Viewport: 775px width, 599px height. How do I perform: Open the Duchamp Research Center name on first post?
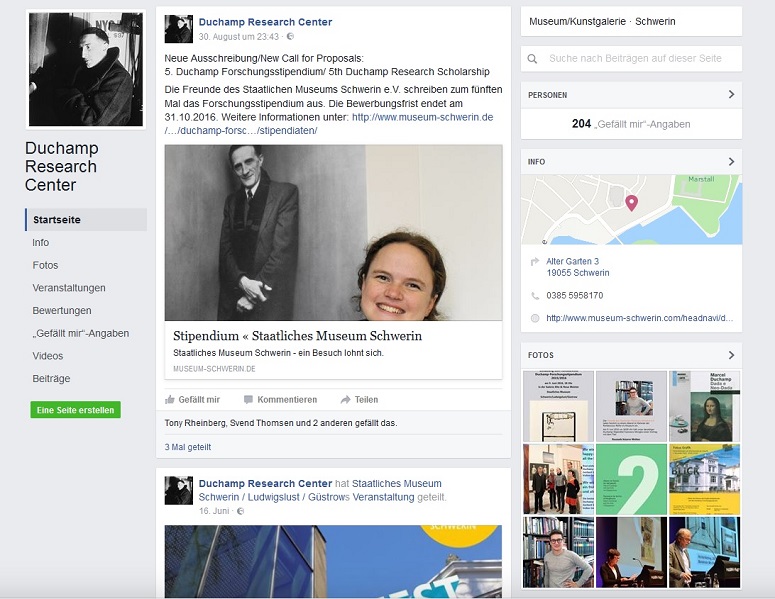[265, 22]
